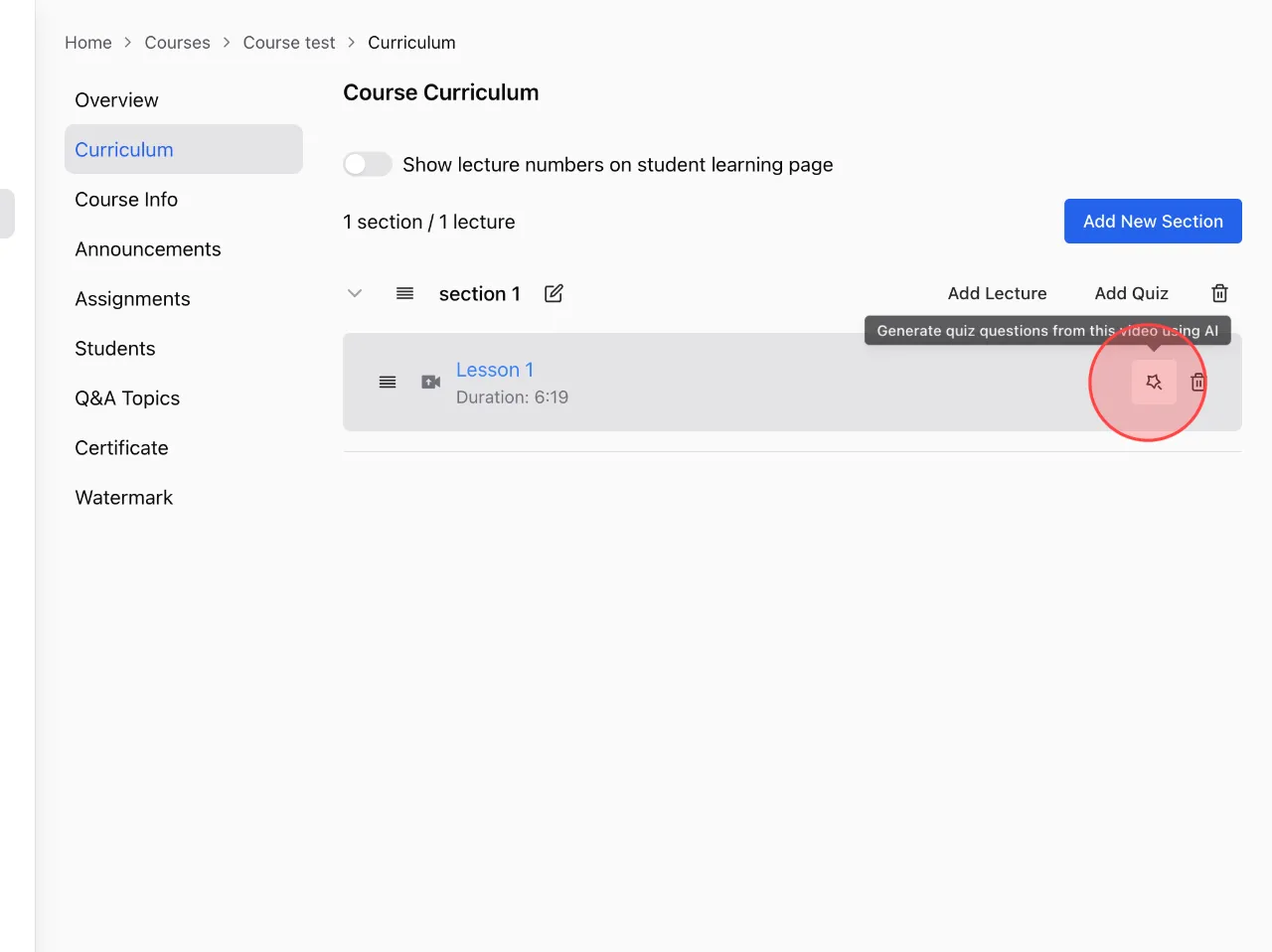
Task: Go to Courses in the breadcrumb
Action: click(177, 43)
